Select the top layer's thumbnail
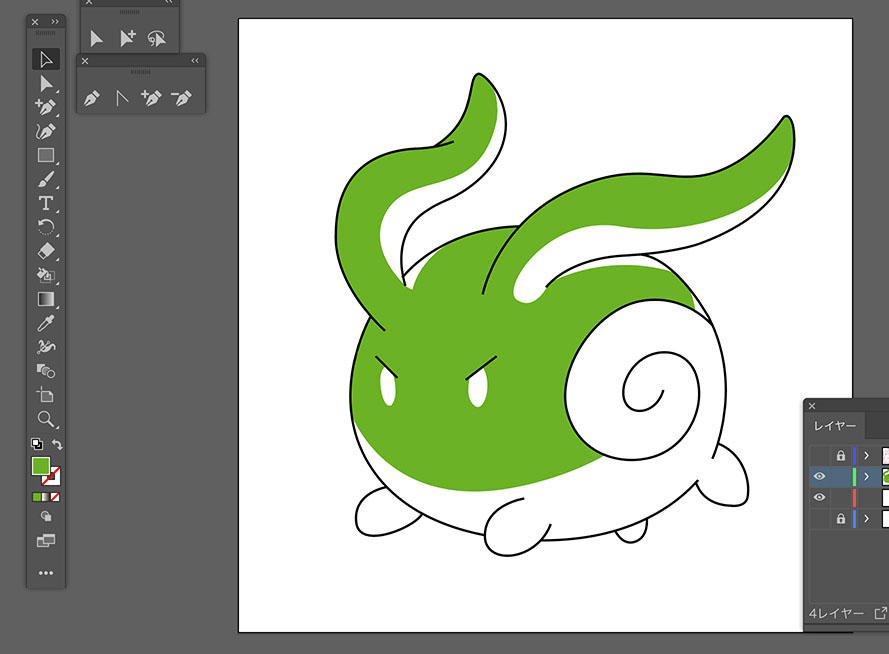This screenshot has height=654, width=889. (x=886, y=456)
